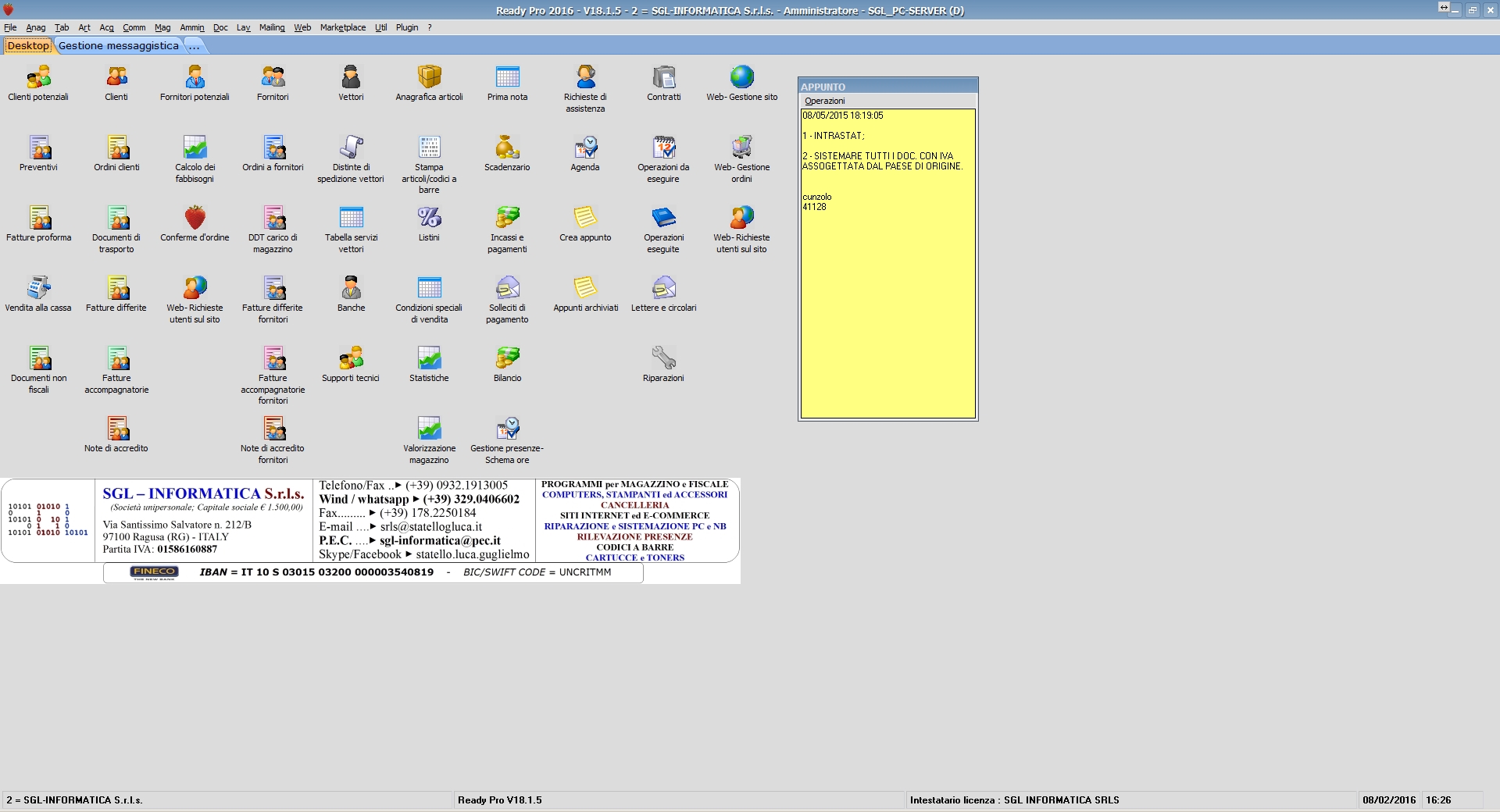Open Web-Gestione sito globe icon

pos(741,77)
